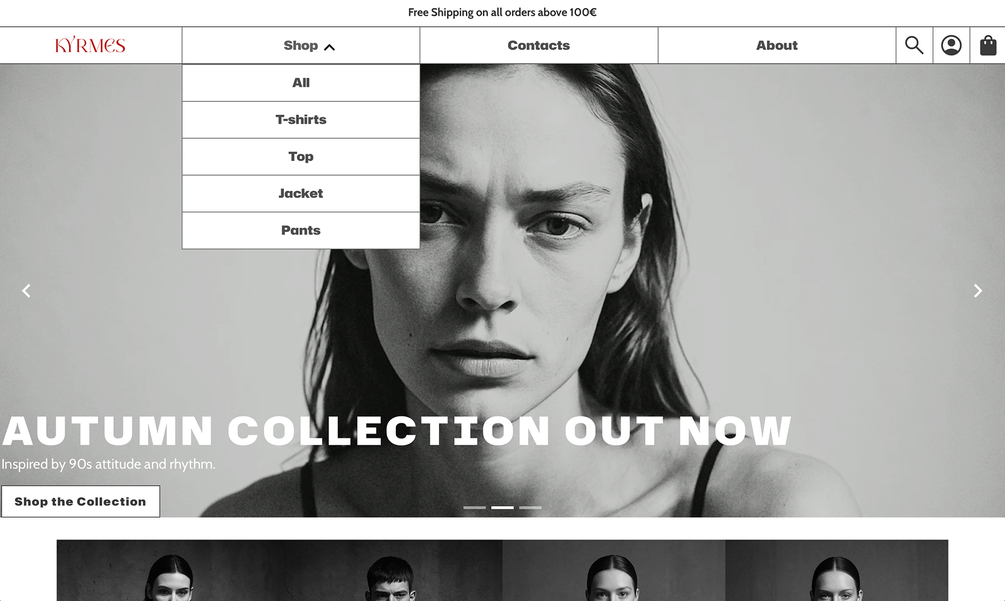1005x601 pixels.
Task: Jump to first carousel slide indicator
Action: tap(474, 507)
